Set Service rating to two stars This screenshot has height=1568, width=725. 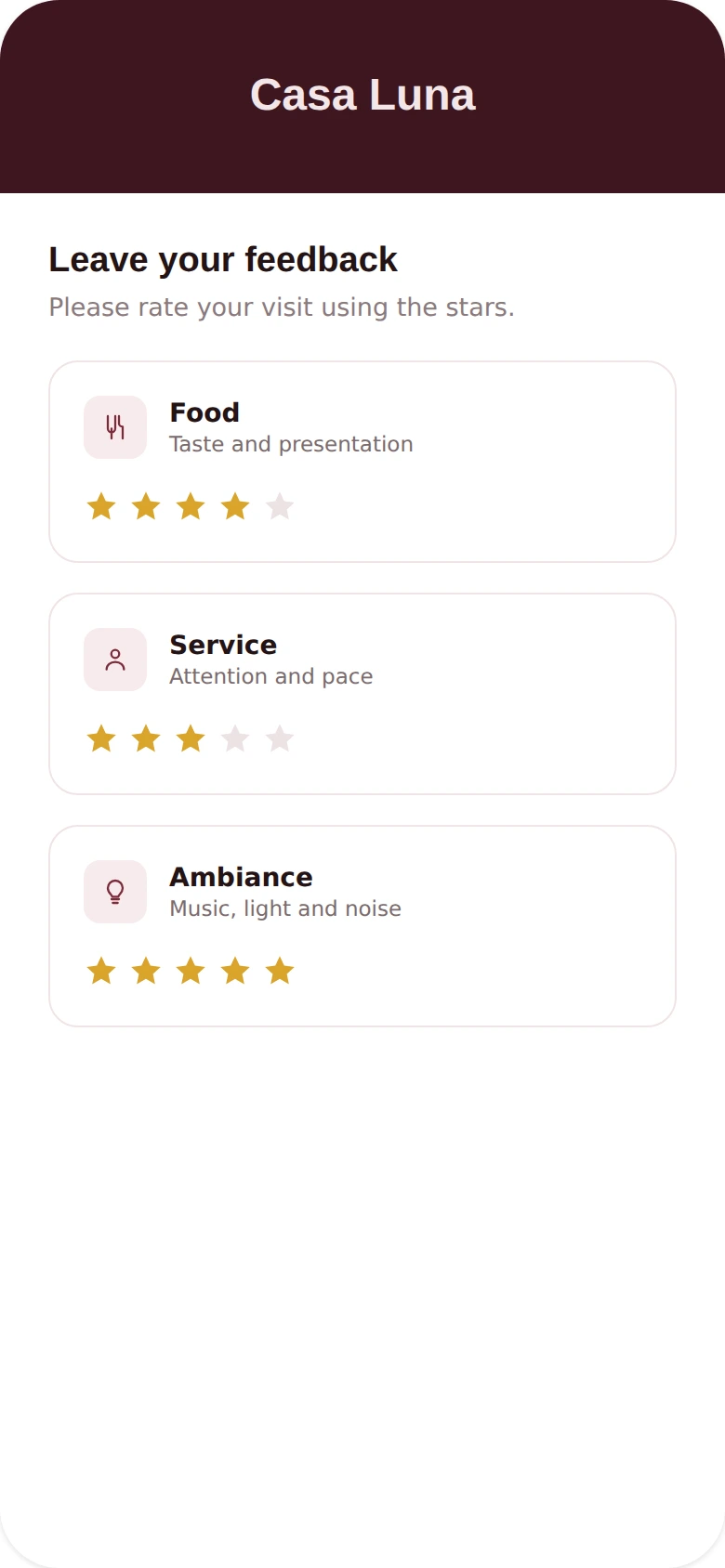coord(146,739)
